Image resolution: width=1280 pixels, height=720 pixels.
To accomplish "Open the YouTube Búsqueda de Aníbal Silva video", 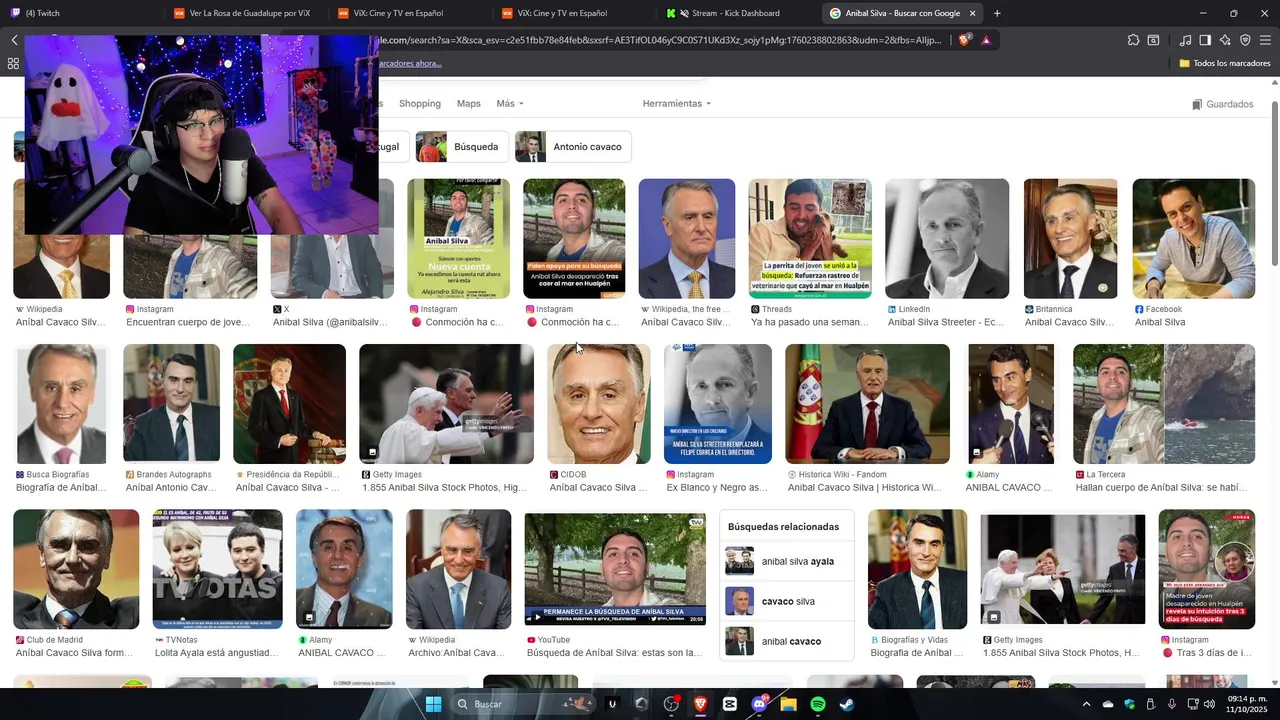I will (x=615, y=569).
